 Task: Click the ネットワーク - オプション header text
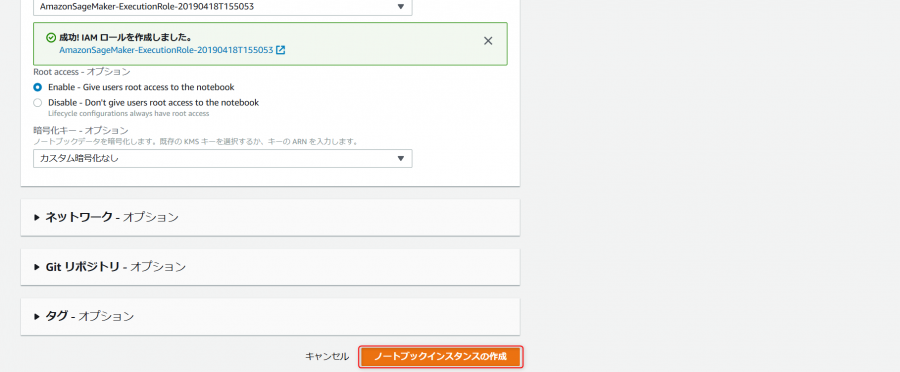click(112, 218)
